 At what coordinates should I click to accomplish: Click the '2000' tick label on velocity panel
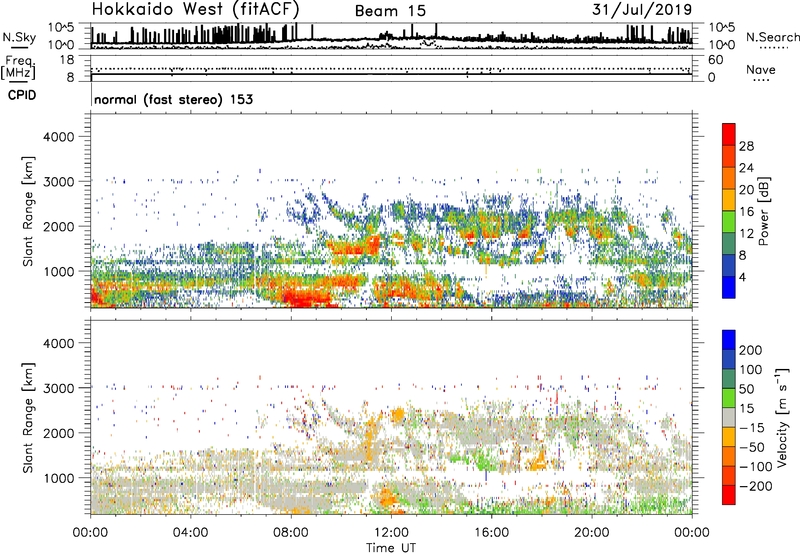(59, 433)
